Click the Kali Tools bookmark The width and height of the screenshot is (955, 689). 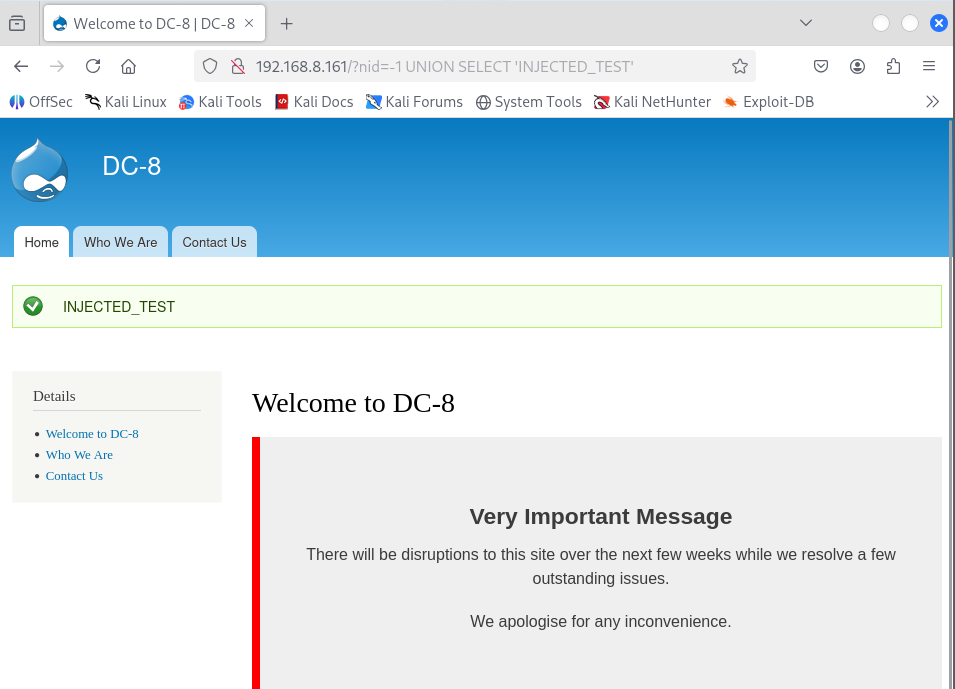coord(220,101)
